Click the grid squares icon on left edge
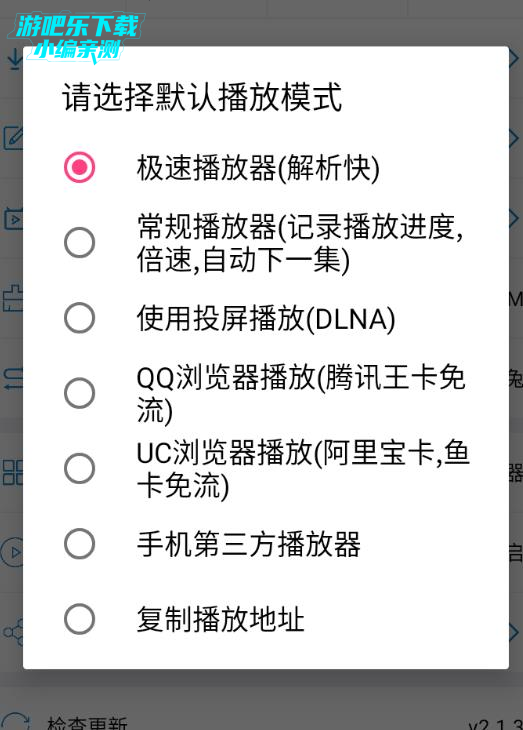This screenshot has height=730, width=523. [13, 473]
